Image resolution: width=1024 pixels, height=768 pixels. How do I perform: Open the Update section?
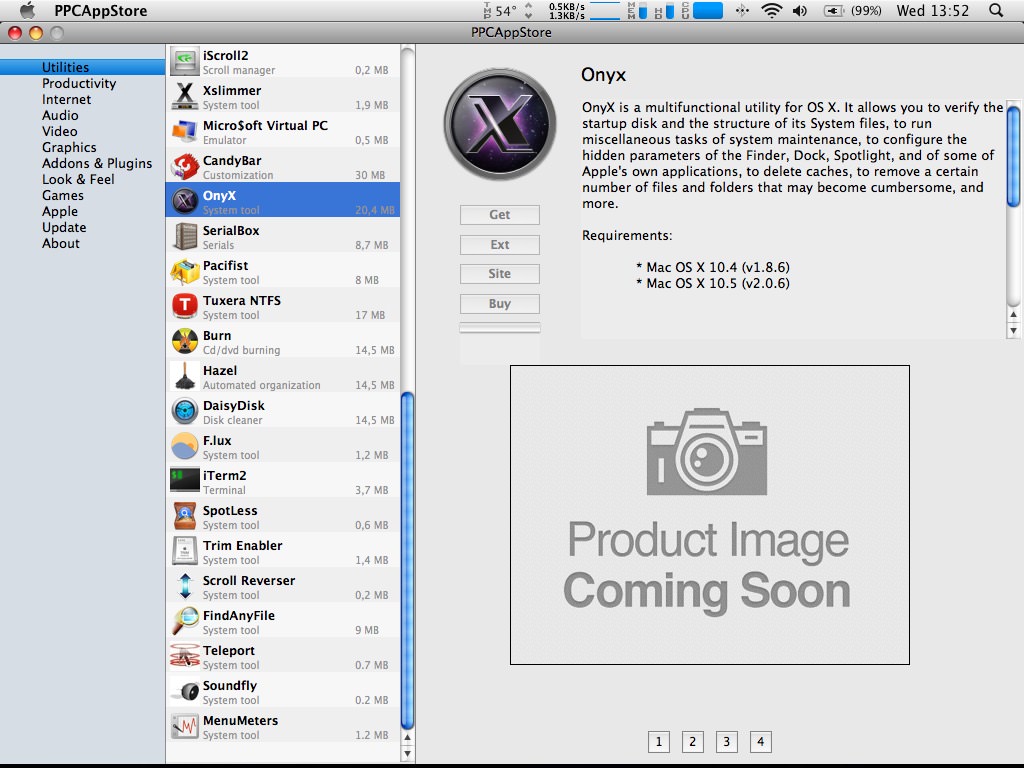(64, 227)
